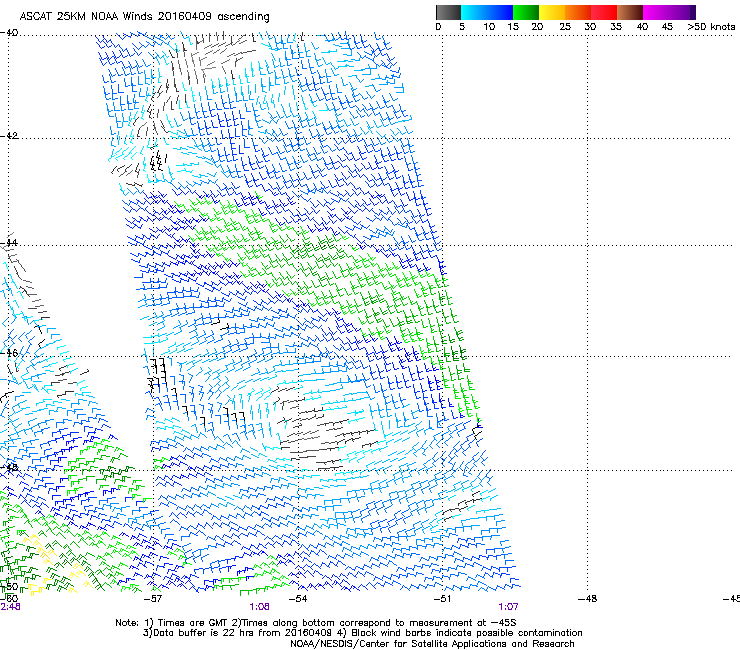Click the cyan-blue 5-15 knots legend segment
Screen dimensions: 740x650
pyautogui.click(x=487, y=12)
